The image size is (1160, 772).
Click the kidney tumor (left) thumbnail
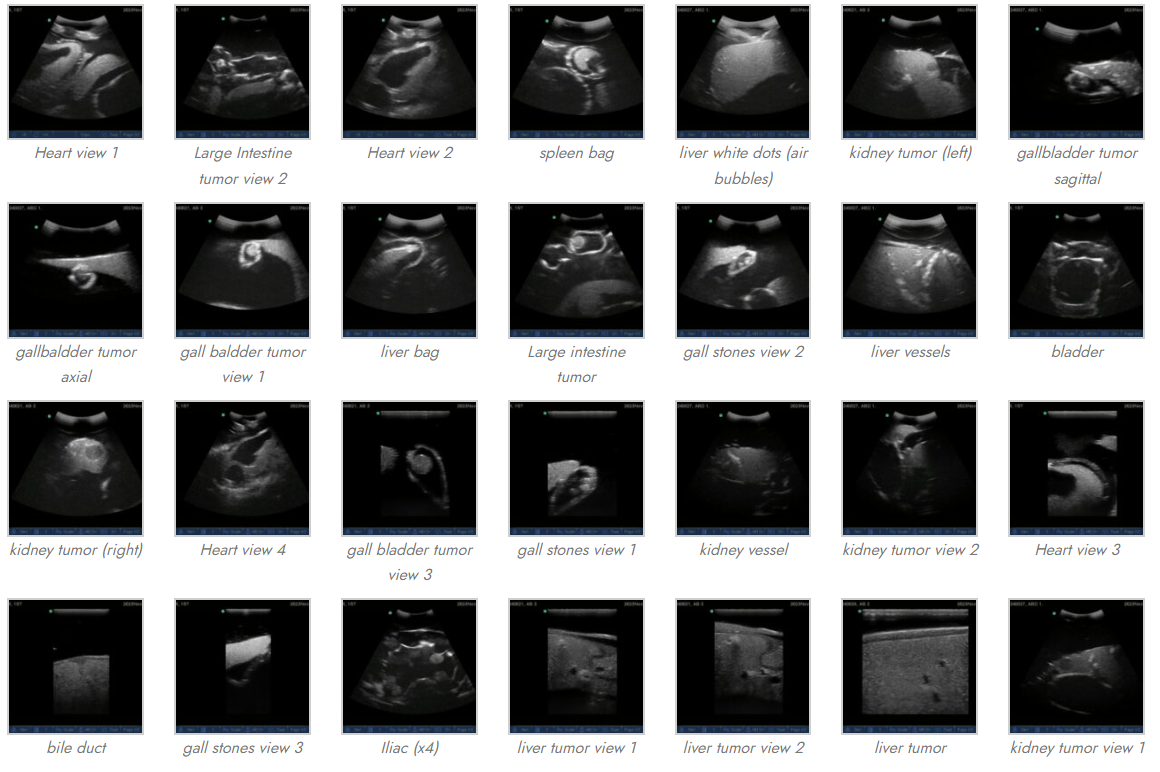coord(910,72)
